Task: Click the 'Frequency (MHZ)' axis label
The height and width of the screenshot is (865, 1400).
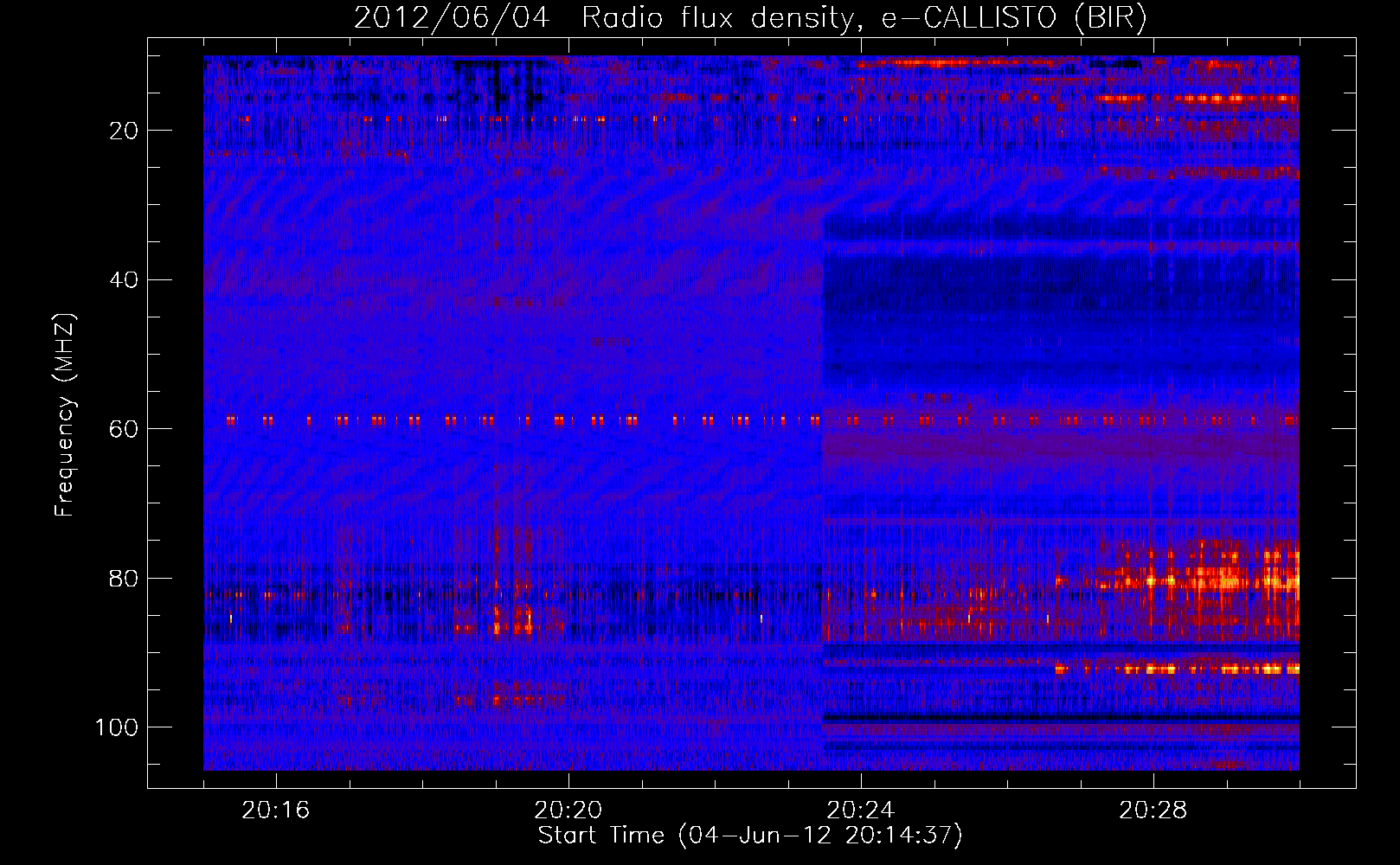Action: point(65,415)
